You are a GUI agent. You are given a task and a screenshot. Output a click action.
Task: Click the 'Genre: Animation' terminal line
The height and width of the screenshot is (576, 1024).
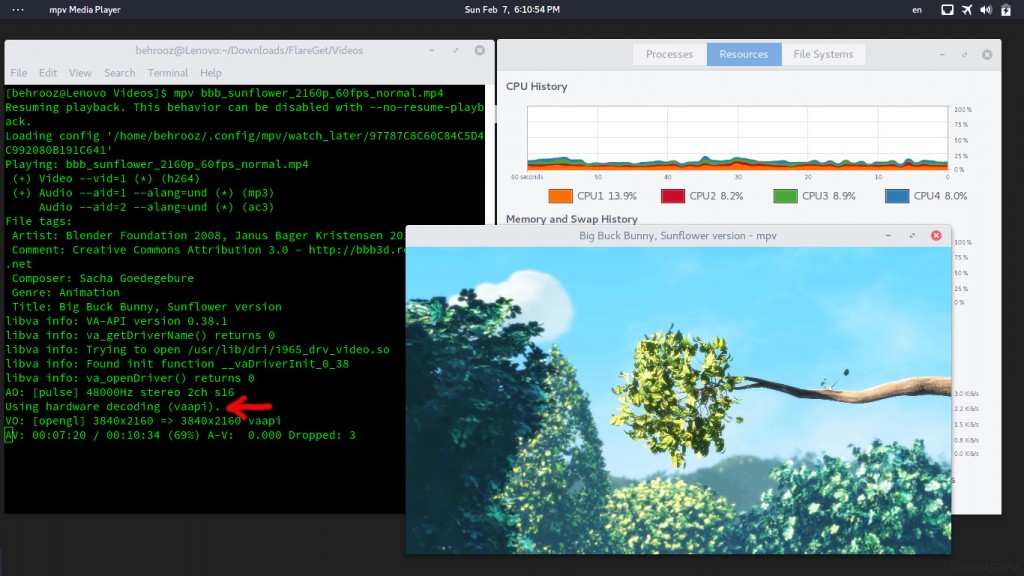(65, 293)
